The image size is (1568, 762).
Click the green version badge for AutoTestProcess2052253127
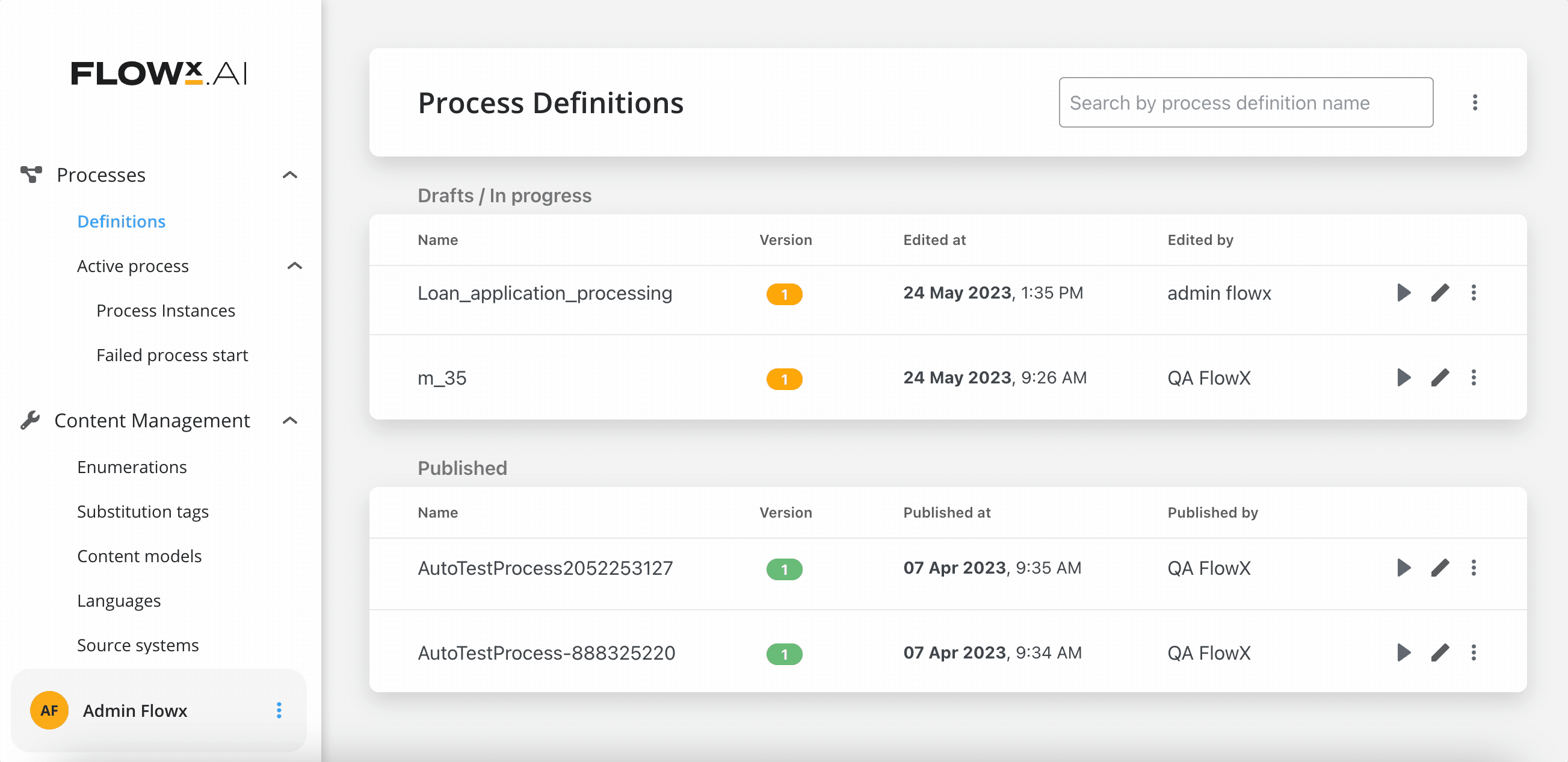(x=784, y=569)
